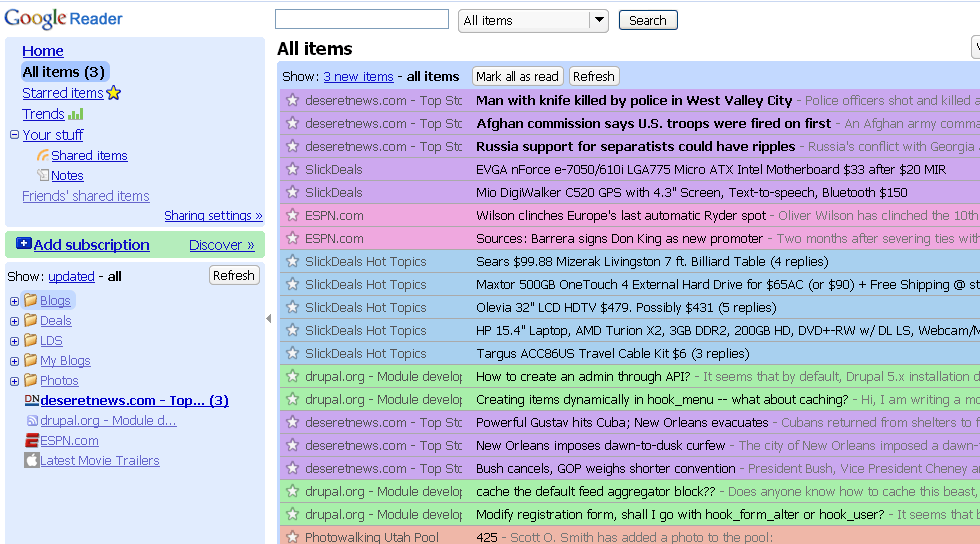This screenshot has height=544, width=980.
Task: Click the Photos folder icon
Action: 31,380
